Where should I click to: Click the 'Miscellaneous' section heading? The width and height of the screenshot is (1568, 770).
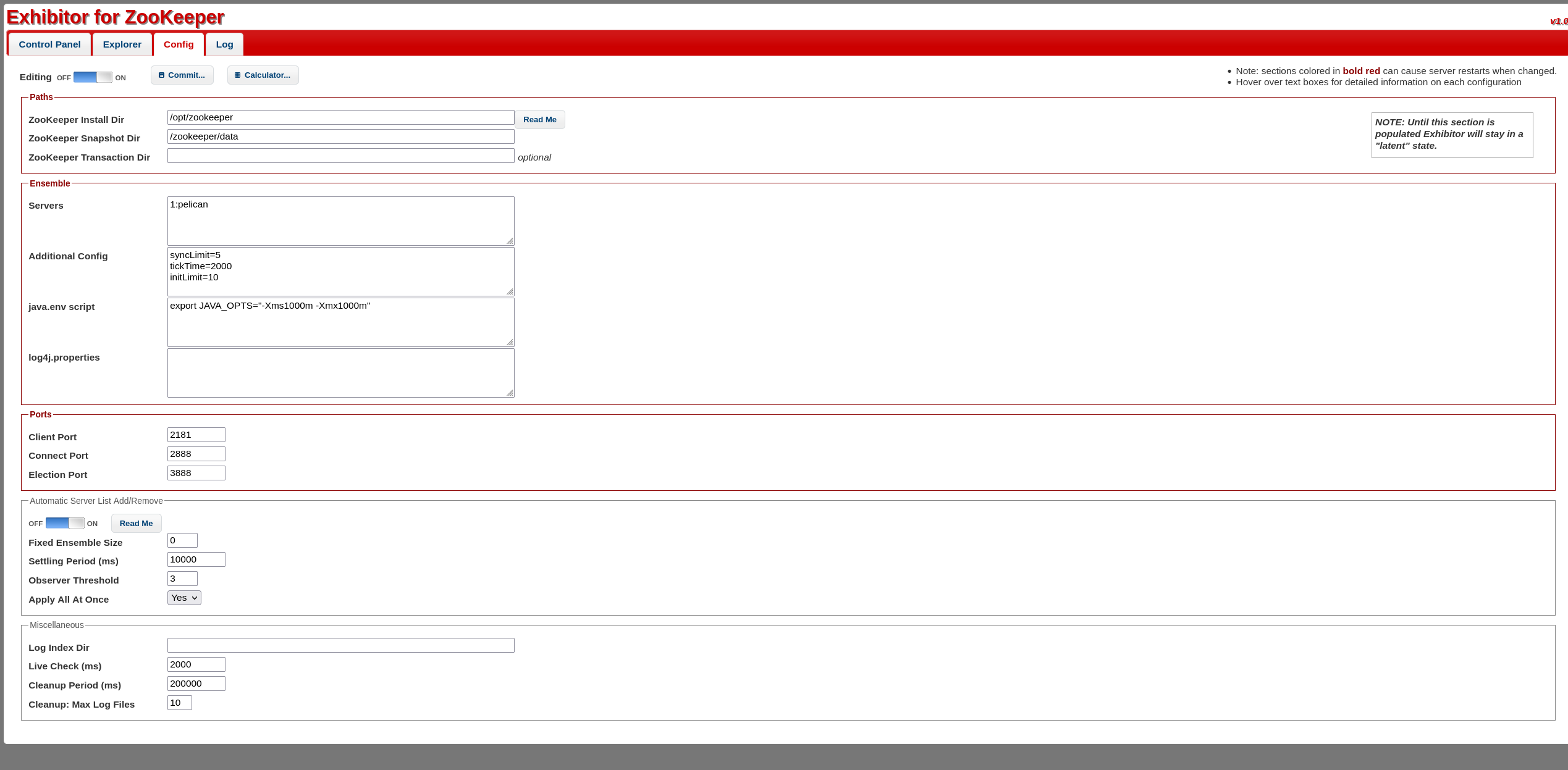tap(57, 625)
